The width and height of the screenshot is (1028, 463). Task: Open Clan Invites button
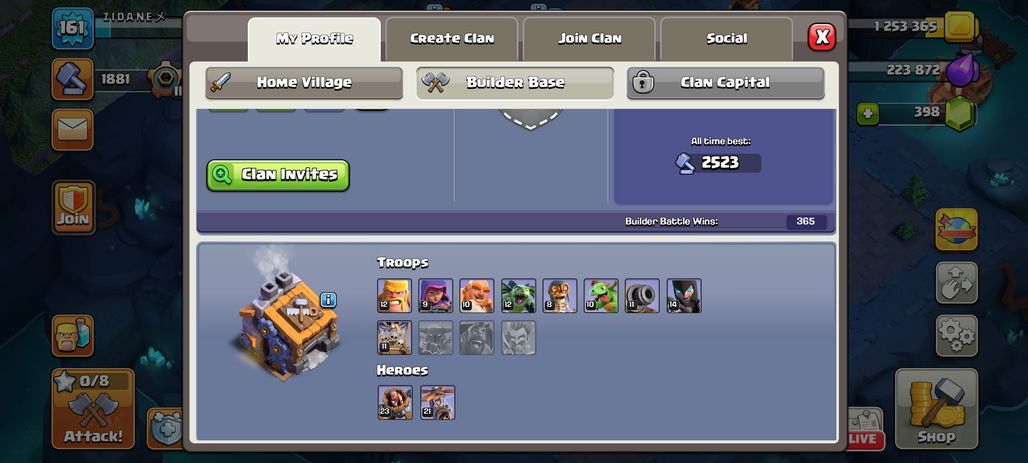278,175
